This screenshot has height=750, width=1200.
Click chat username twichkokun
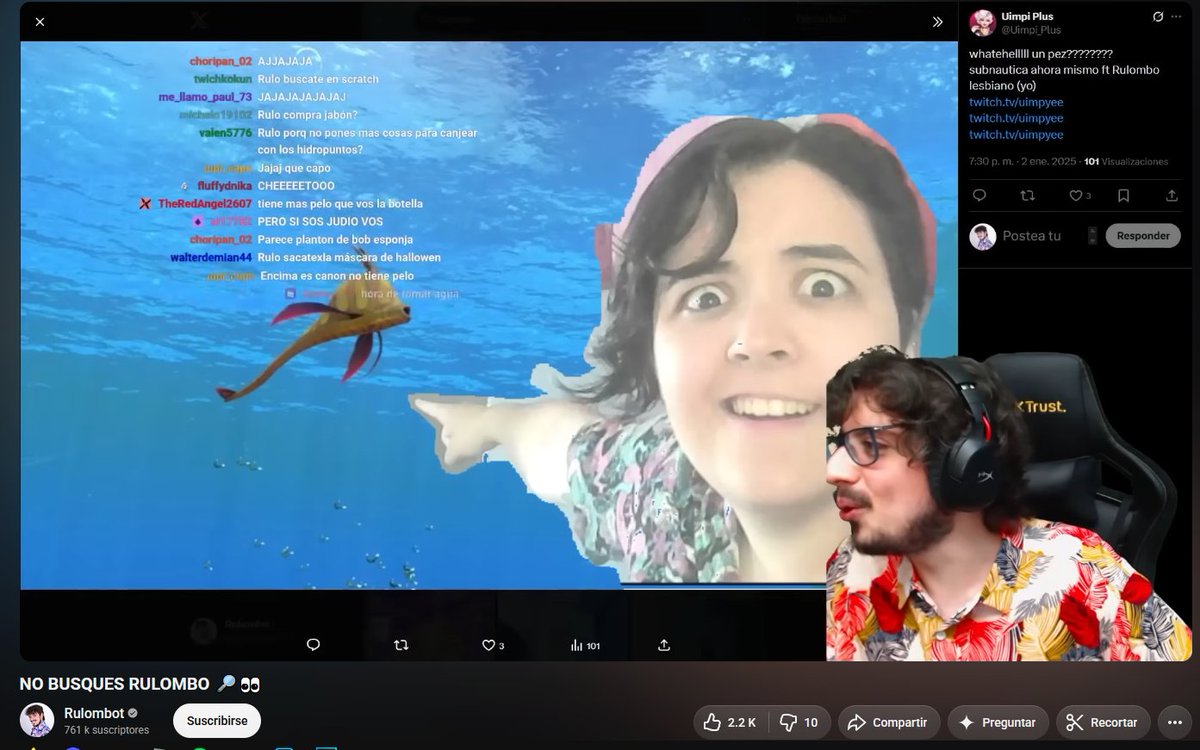coord(222,79)
